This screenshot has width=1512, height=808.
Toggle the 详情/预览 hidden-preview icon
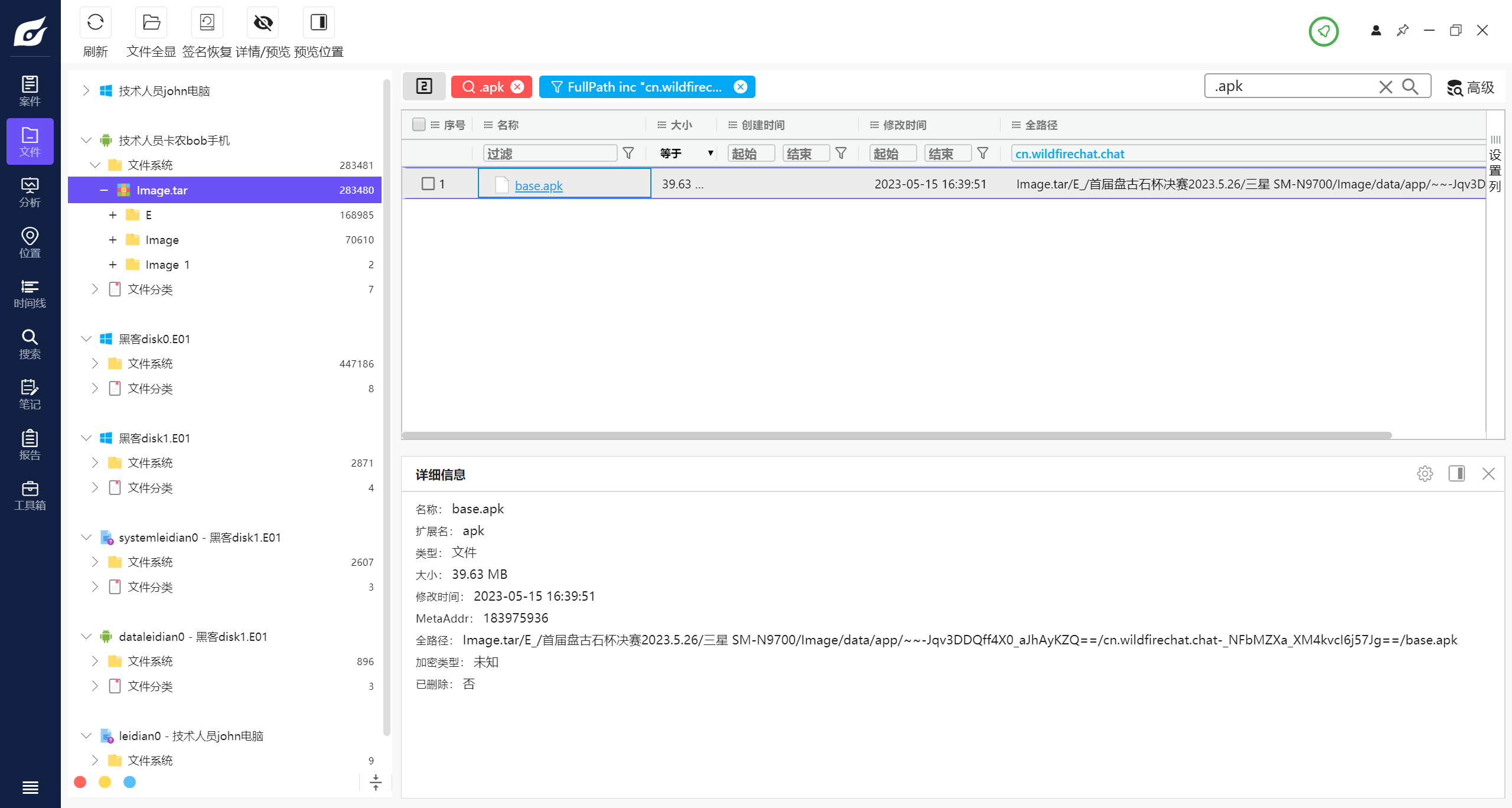[x=262, y=22]
